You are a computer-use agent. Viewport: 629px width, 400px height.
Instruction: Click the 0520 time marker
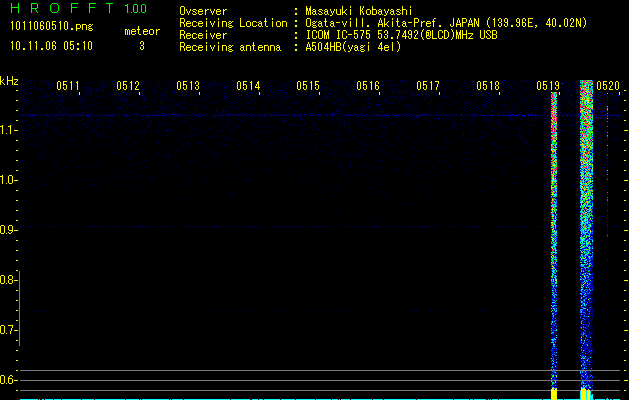click(x=608, y=86)
